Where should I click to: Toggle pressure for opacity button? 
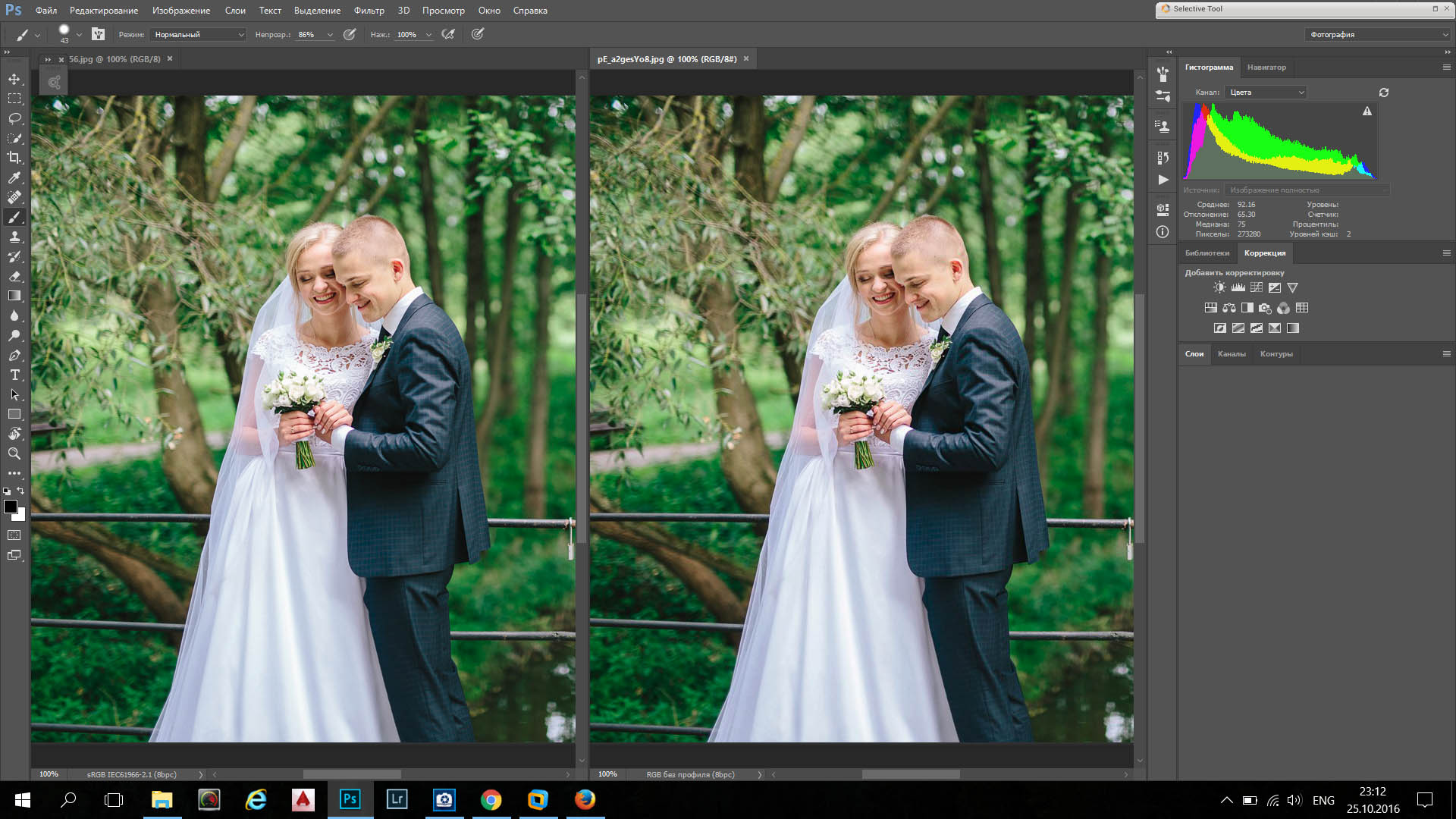pyautogui.click(x=350, y=34)
